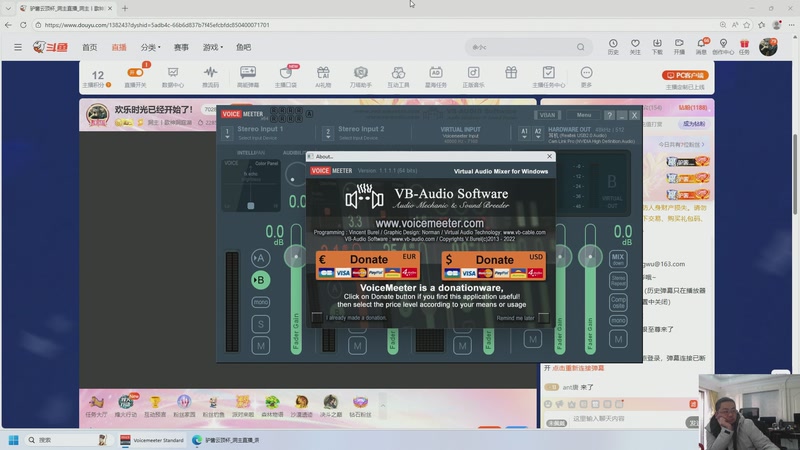Click the Douyu logo
This screenshot has width=800, height=450.
point(50,47)
